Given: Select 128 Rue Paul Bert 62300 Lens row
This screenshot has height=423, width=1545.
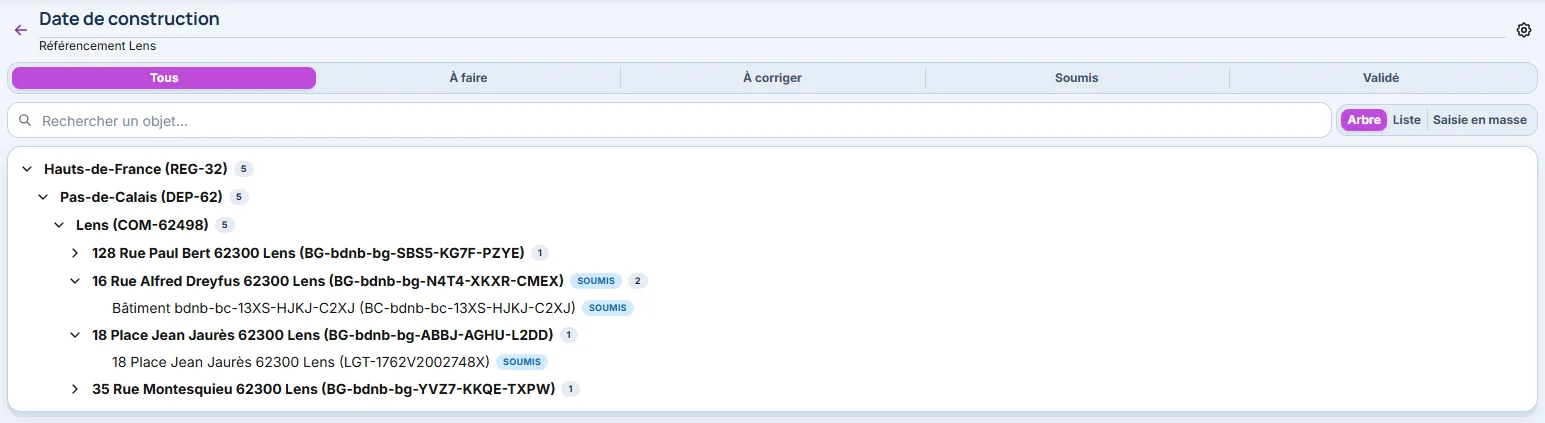Looking at the screenshot, I should click(x=308, y=253).
